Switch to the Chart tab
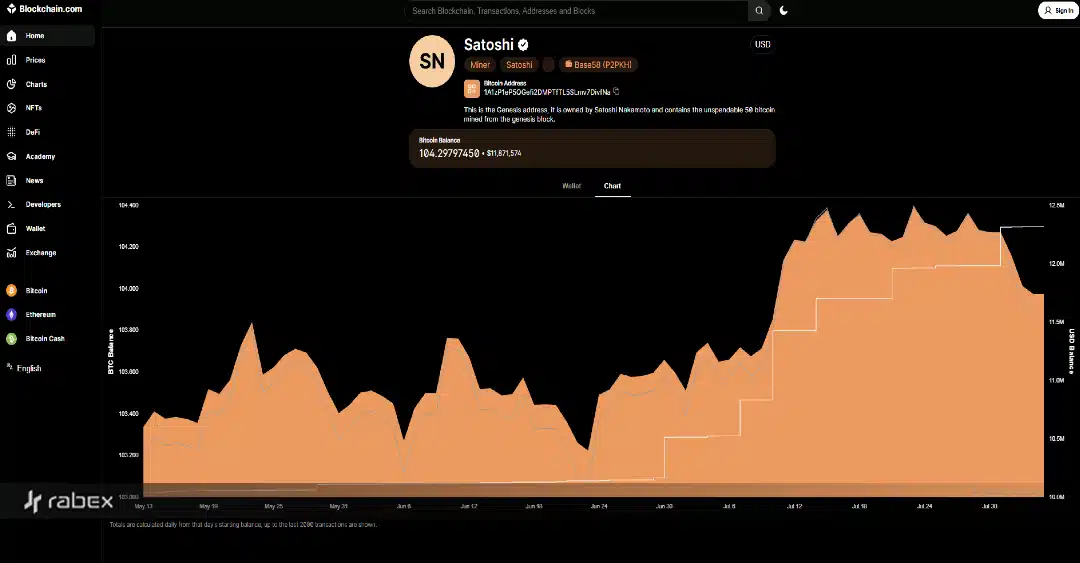Screen dimensions: 1080x563 (612, 186)
